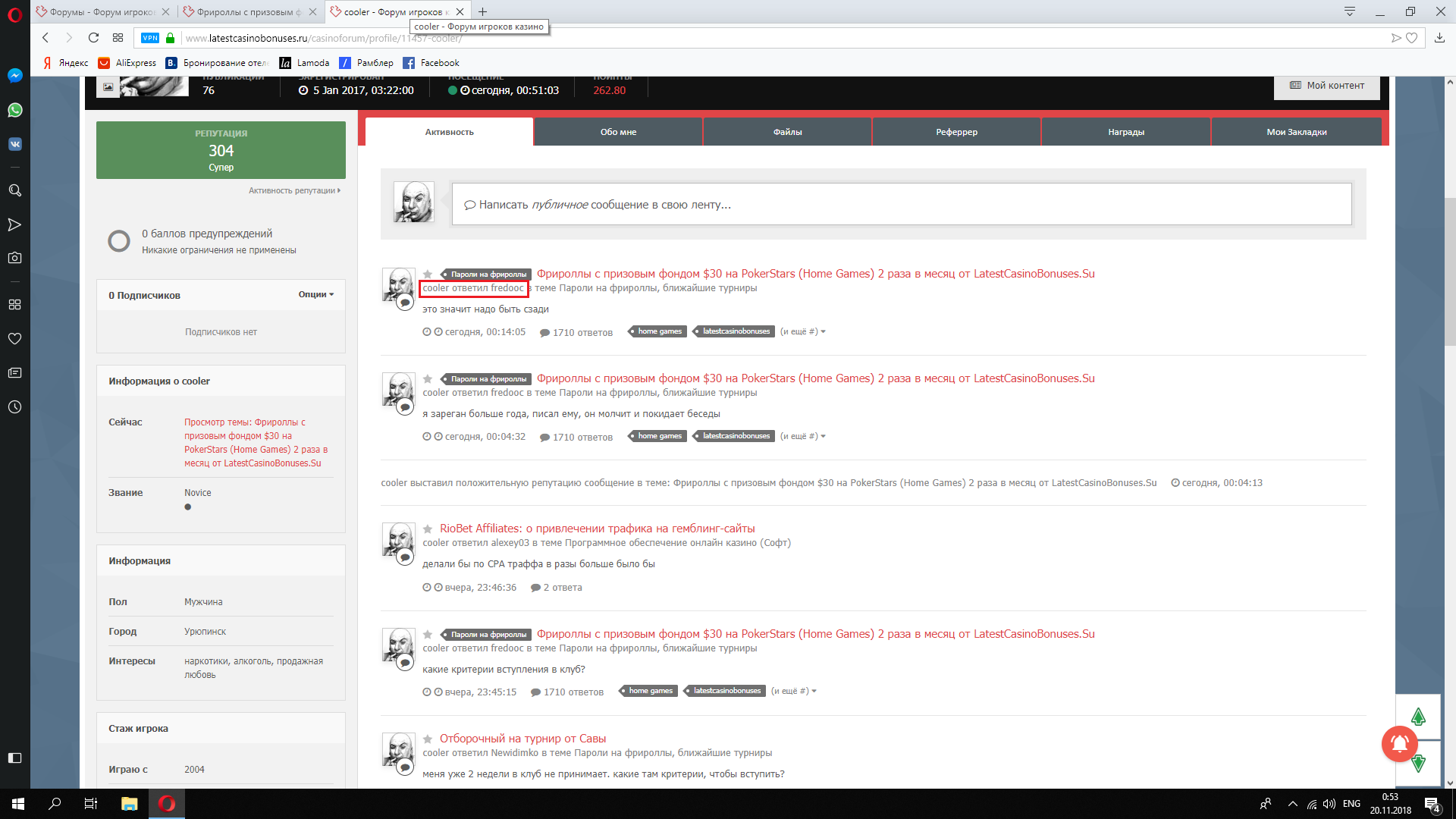Click Мой контент button

point(1326,86)
